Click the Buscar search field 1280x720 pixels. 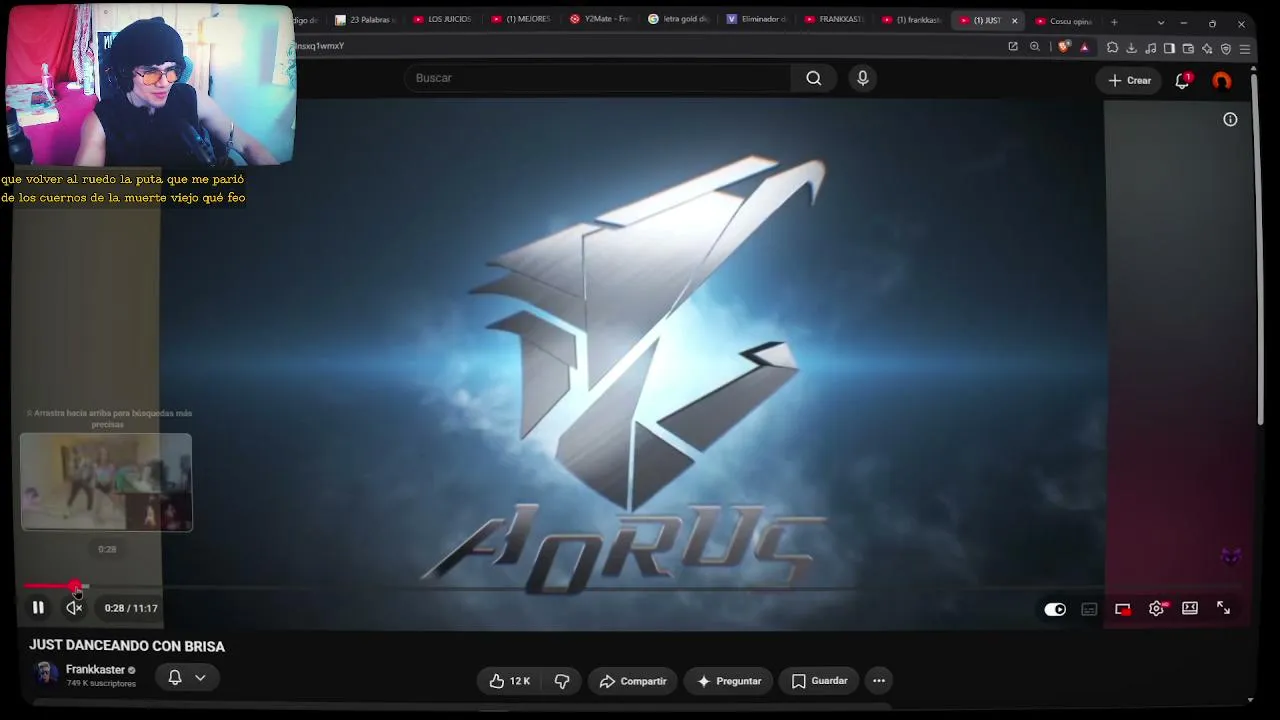596,78
